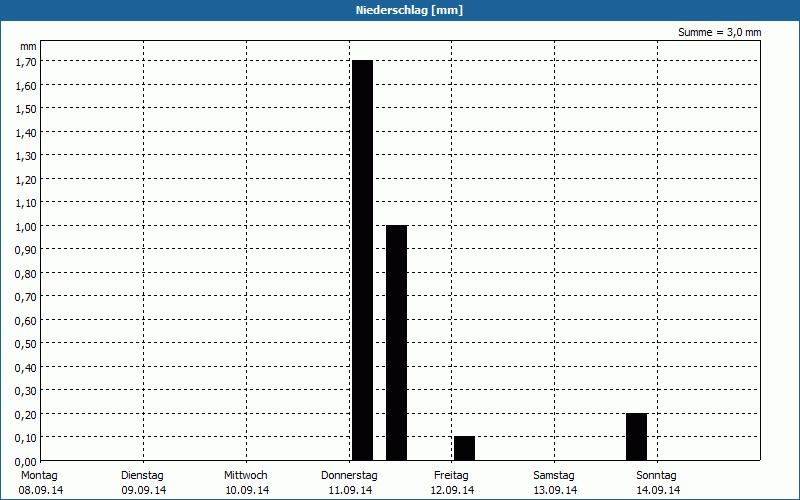Click the 0,70 y-axis value

pos(26,297)
